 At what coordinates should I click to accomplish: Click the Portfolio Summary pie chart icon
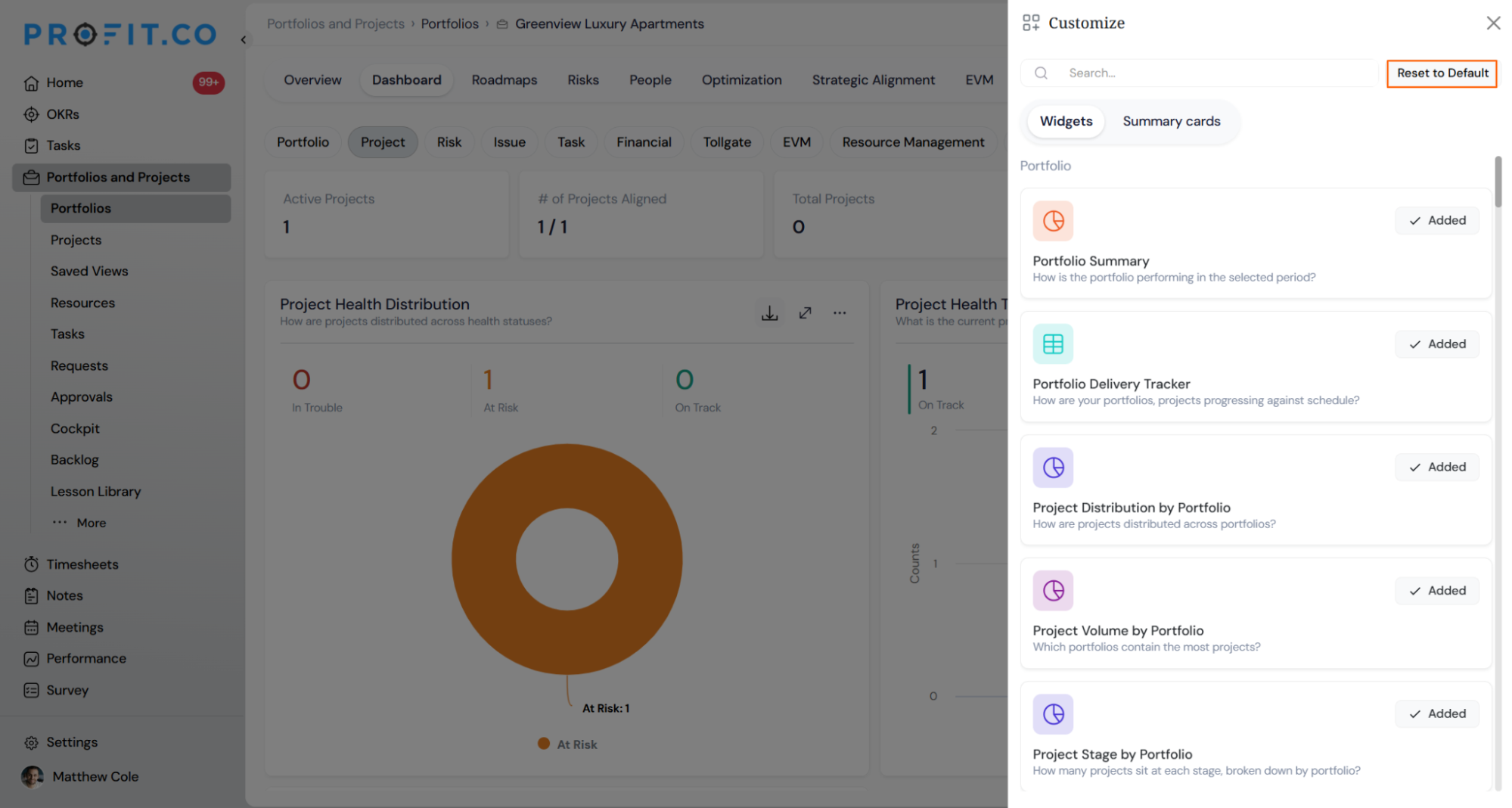[x=1053, y=221]
